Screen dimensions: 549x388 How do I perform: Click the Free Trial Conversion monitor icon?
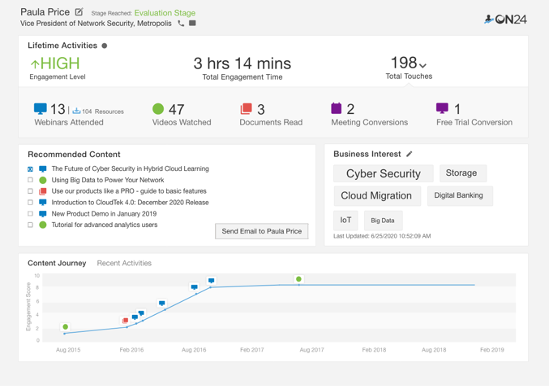pos(442,108)
